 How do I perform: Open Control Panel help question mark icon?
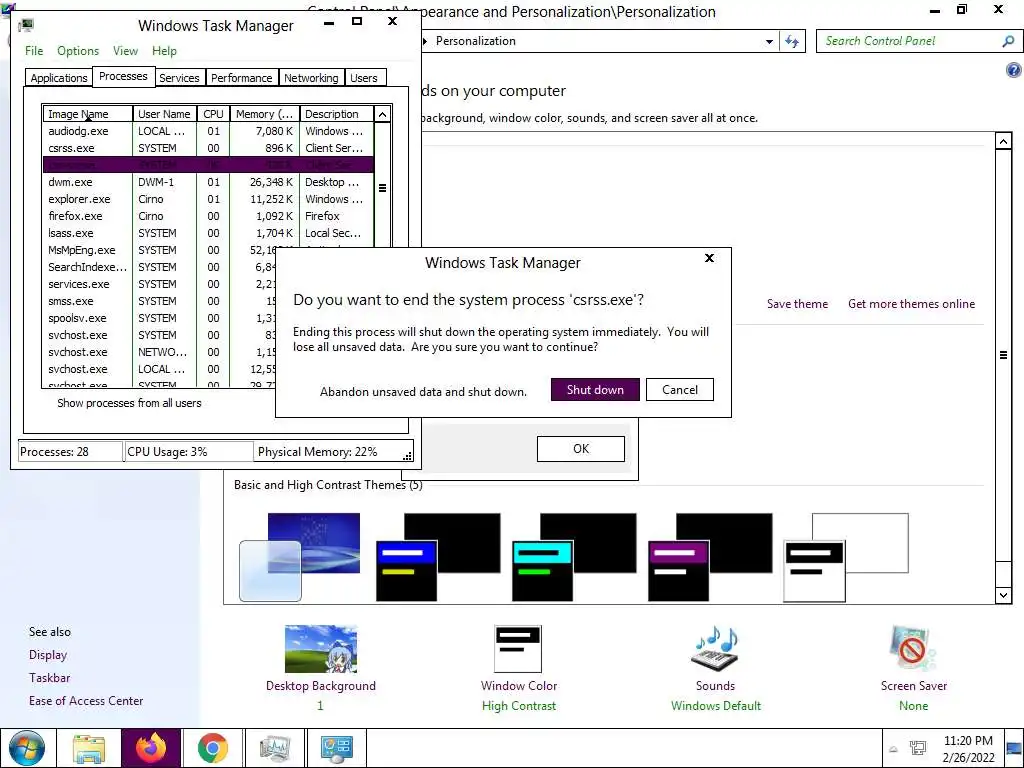[x=1013, y=70]
